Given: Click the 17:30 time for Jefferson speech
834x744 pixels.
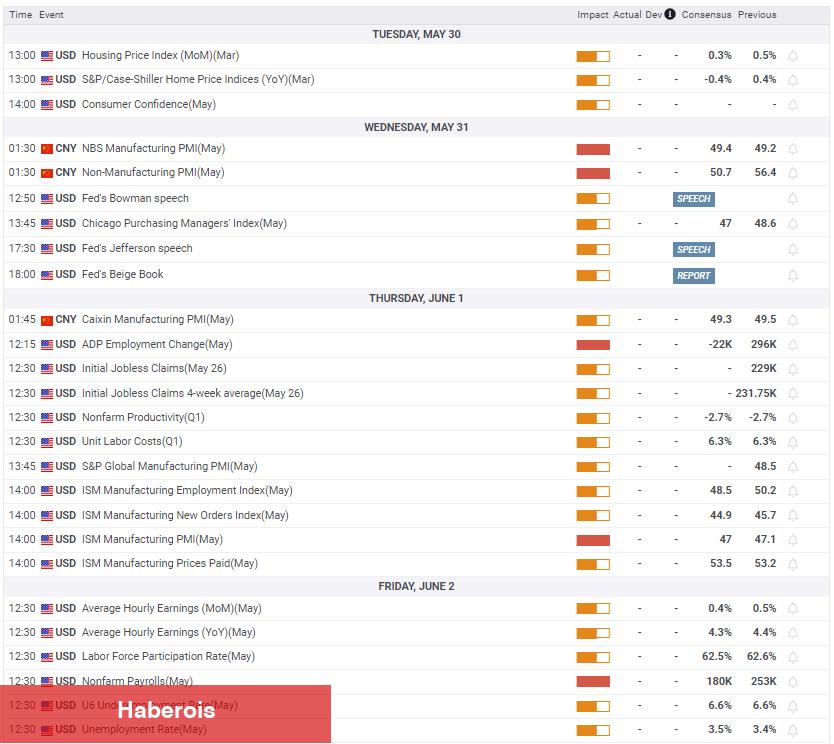Looking at the screenshot, I should pyautogui.click(x=22, y=248).
